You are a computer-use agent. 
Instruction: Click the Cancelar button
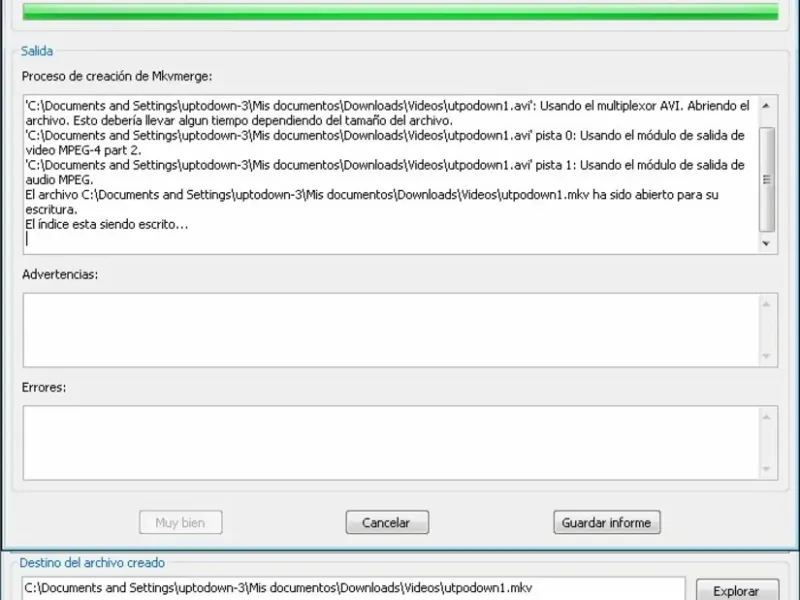(x=387, y=522)
